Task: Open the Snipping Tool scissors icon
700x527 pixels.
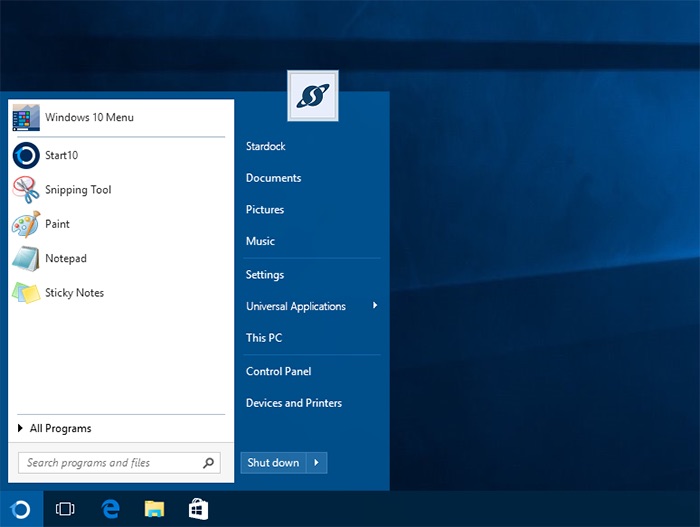Action: pos(26,190)
